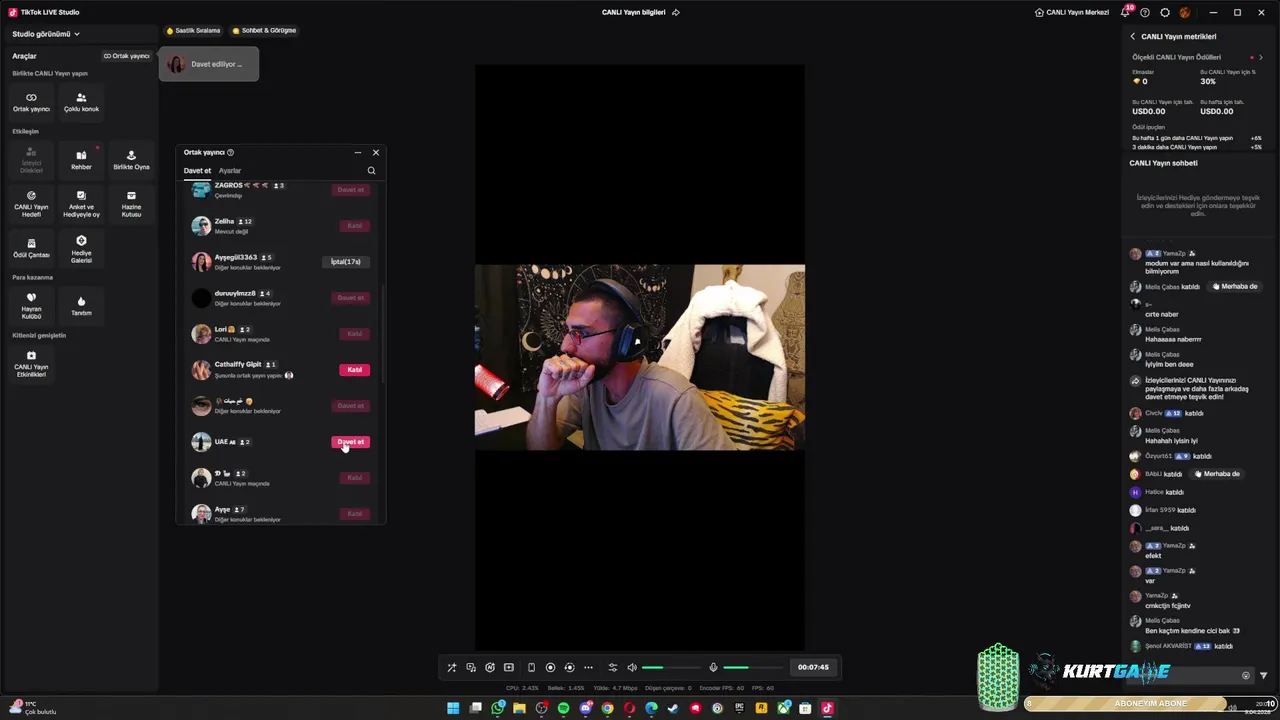Open the Çoklu konuk tool

point(81,101)
